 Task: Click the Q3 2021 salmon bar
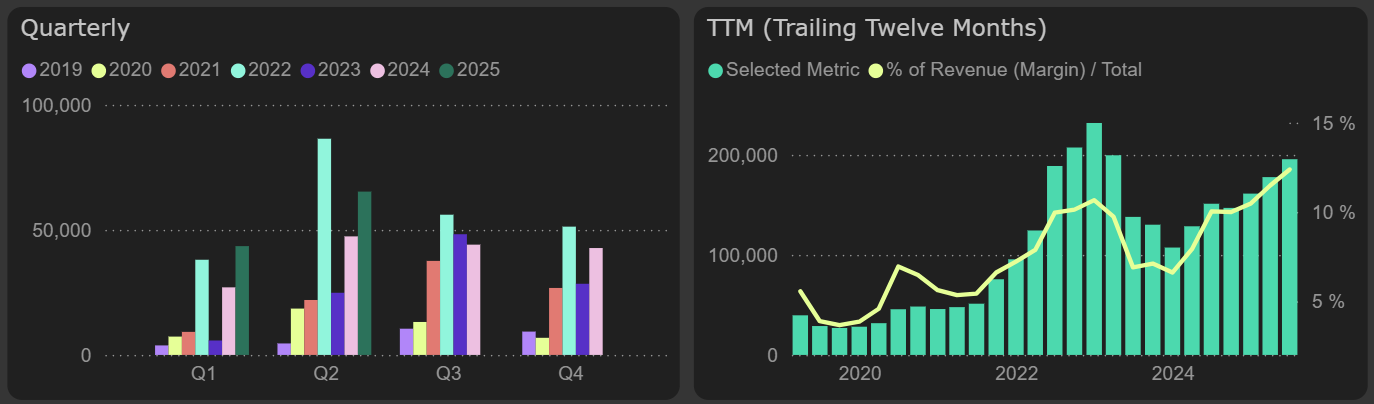coord(433,308)
